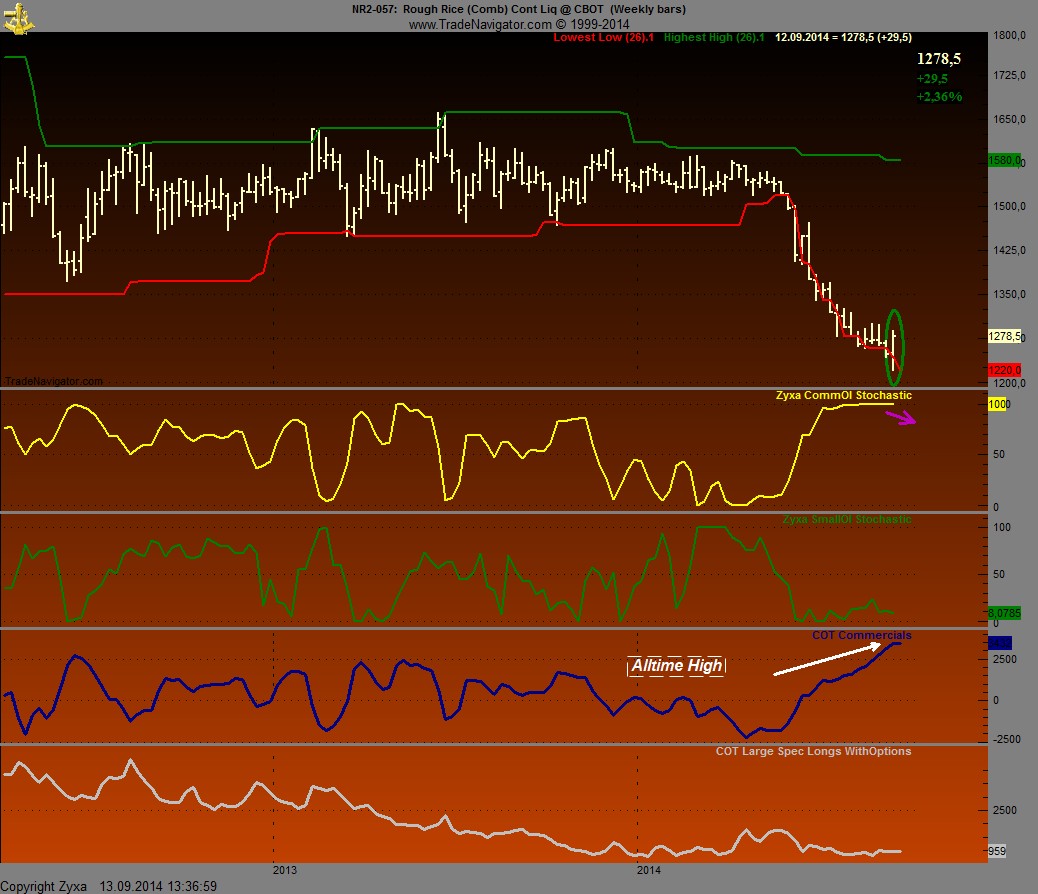This screenshot has height=894, width=1038.
Task: Click COT Large Spec Longs WithOptions title
Action: pos(813,750)
